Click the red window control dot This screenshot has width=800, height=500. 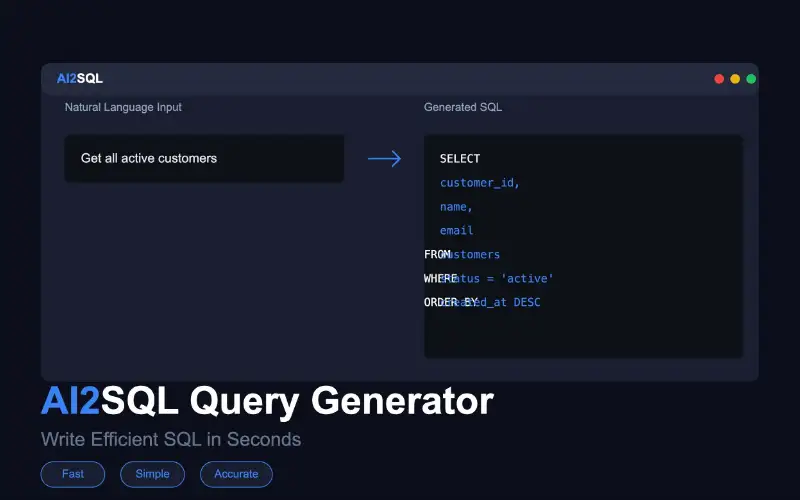tap(719, 79)
